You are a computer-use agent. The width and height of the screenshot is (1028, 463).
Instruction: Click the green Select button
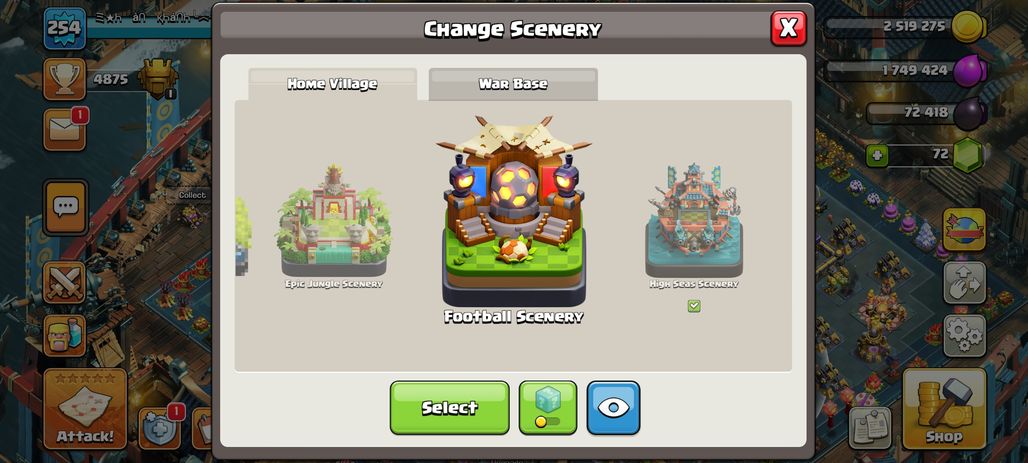(x=449, y=407)
